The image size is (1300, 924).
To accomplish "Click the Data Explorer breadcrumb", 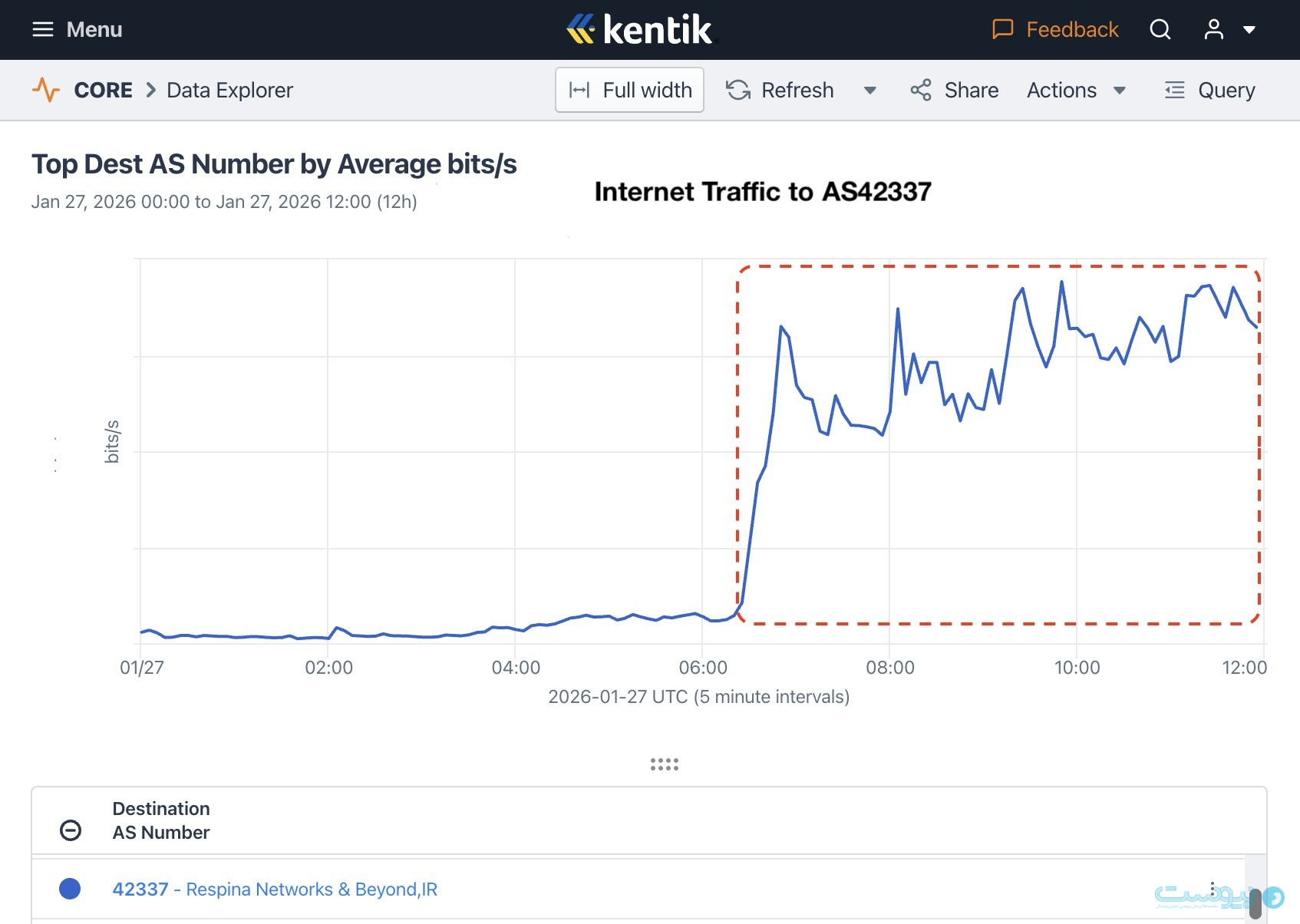I will pos(229,90).
